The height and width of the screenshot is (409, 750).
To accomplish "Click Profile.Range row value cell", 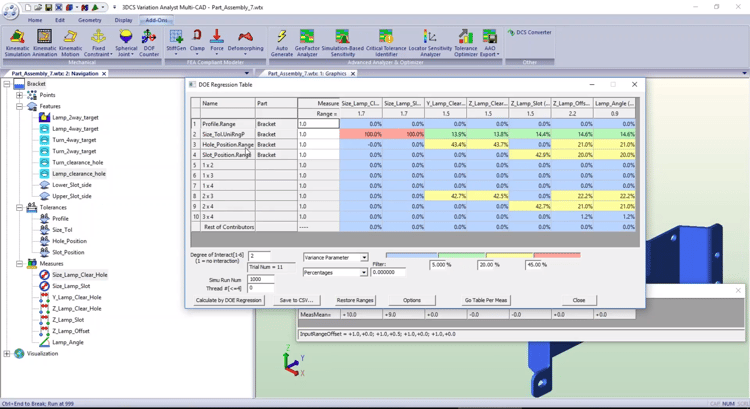I will click(318, 124).
